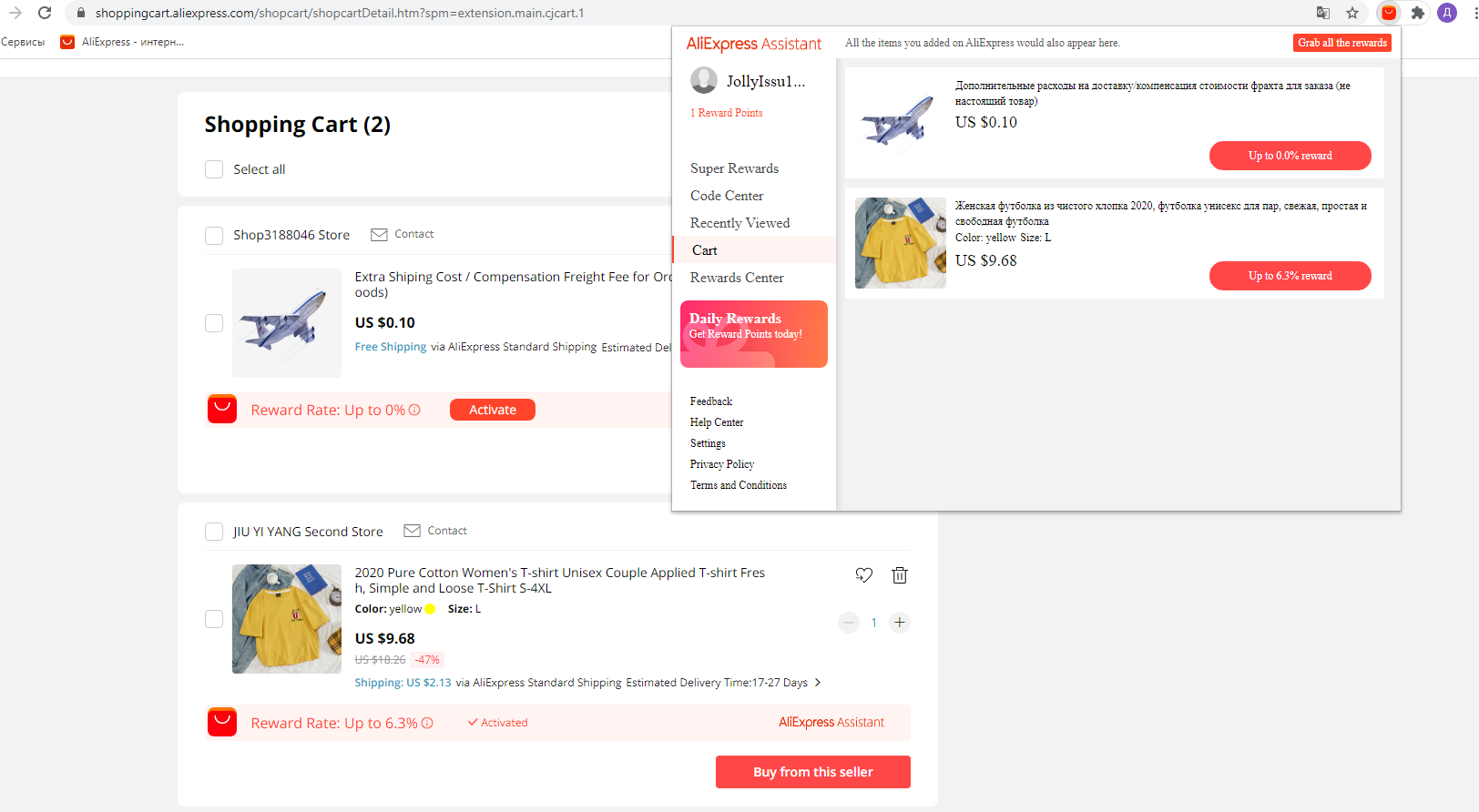Activate the reward for the shipping item
The width and height of the screenshot is (1479, 812).
(x=493, y=410)
